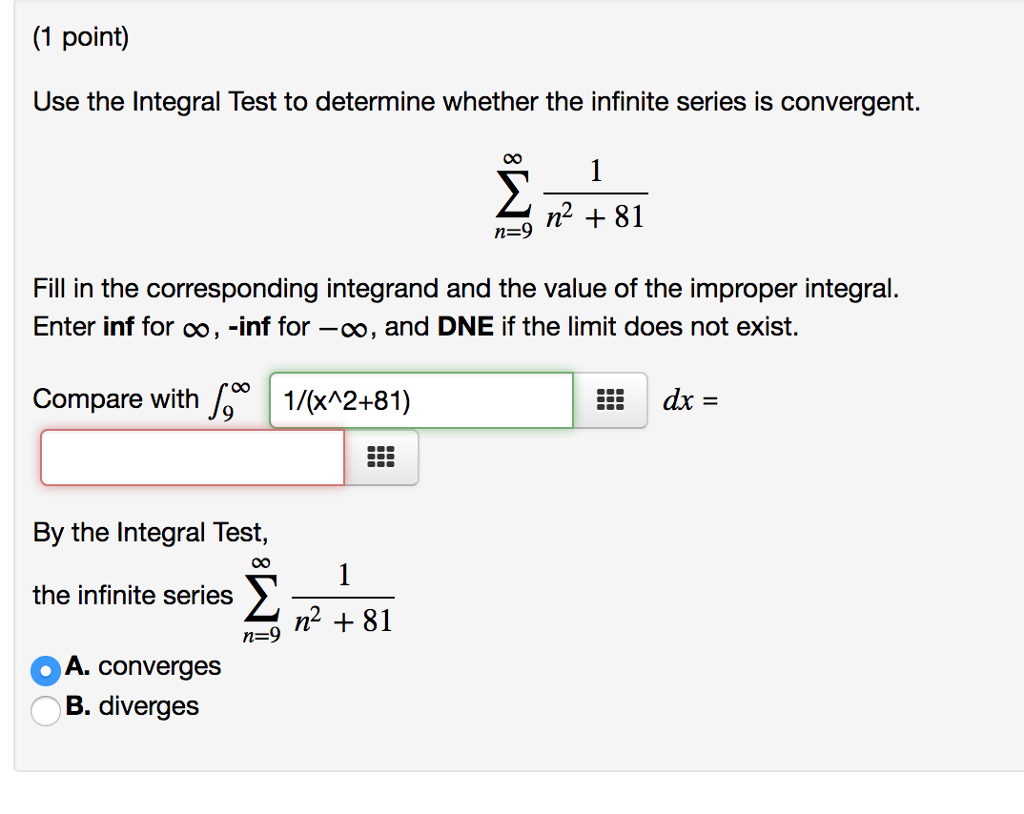Click the (1 point) heading text
Viewport: 1024px width, 814px height.
pos(80,36)
